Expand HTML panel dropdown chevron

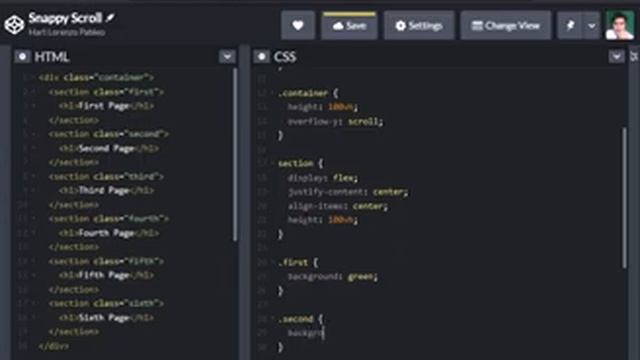coord(227,56)
